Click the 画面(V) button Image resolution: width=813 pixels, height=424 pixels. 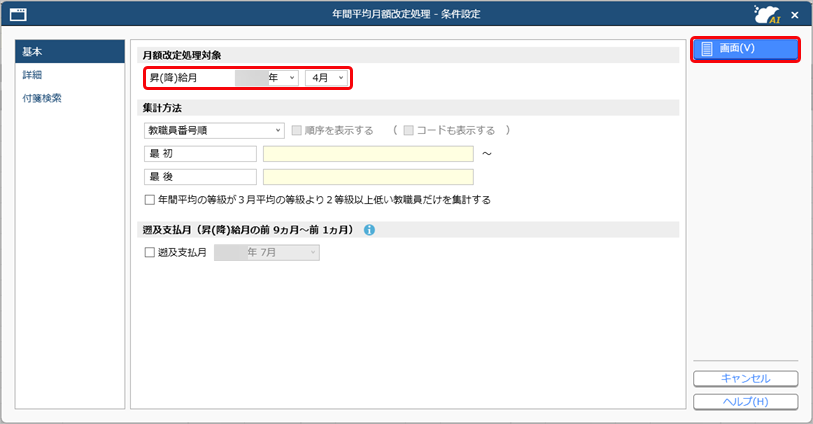click(746, 49)
